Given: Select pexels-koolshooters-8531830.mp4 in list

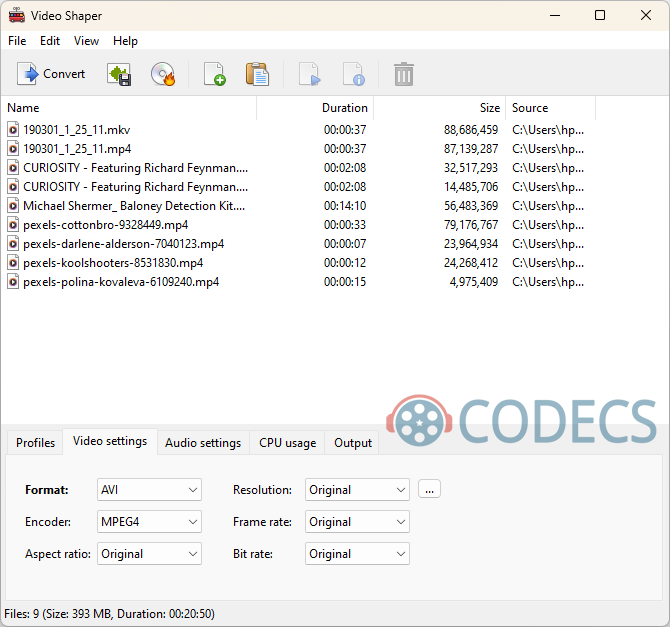Looking at the screenshot, I should coord(113,263).
